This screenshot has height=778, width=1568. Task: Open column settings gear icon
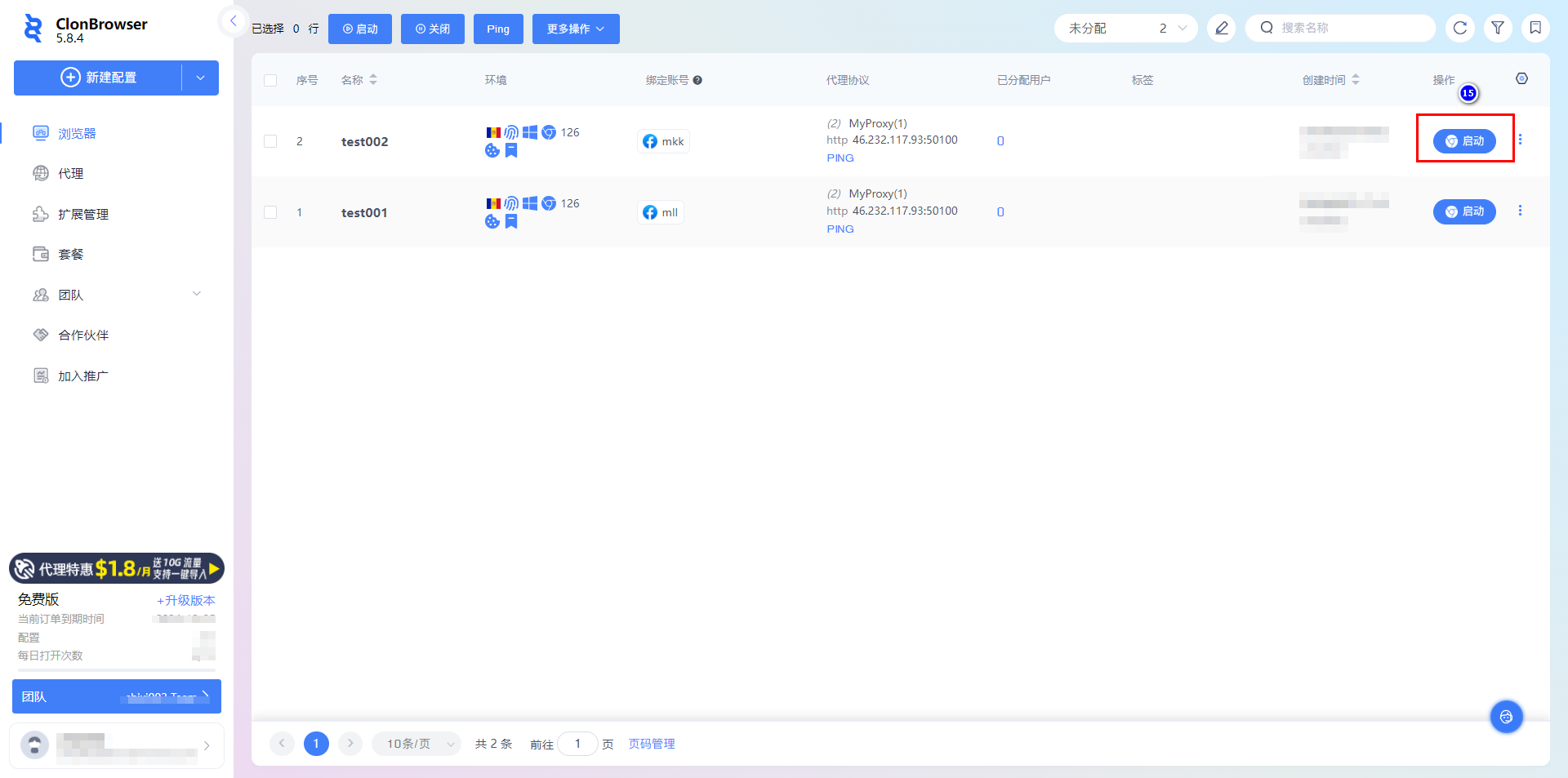click(x=1521, y=79)
